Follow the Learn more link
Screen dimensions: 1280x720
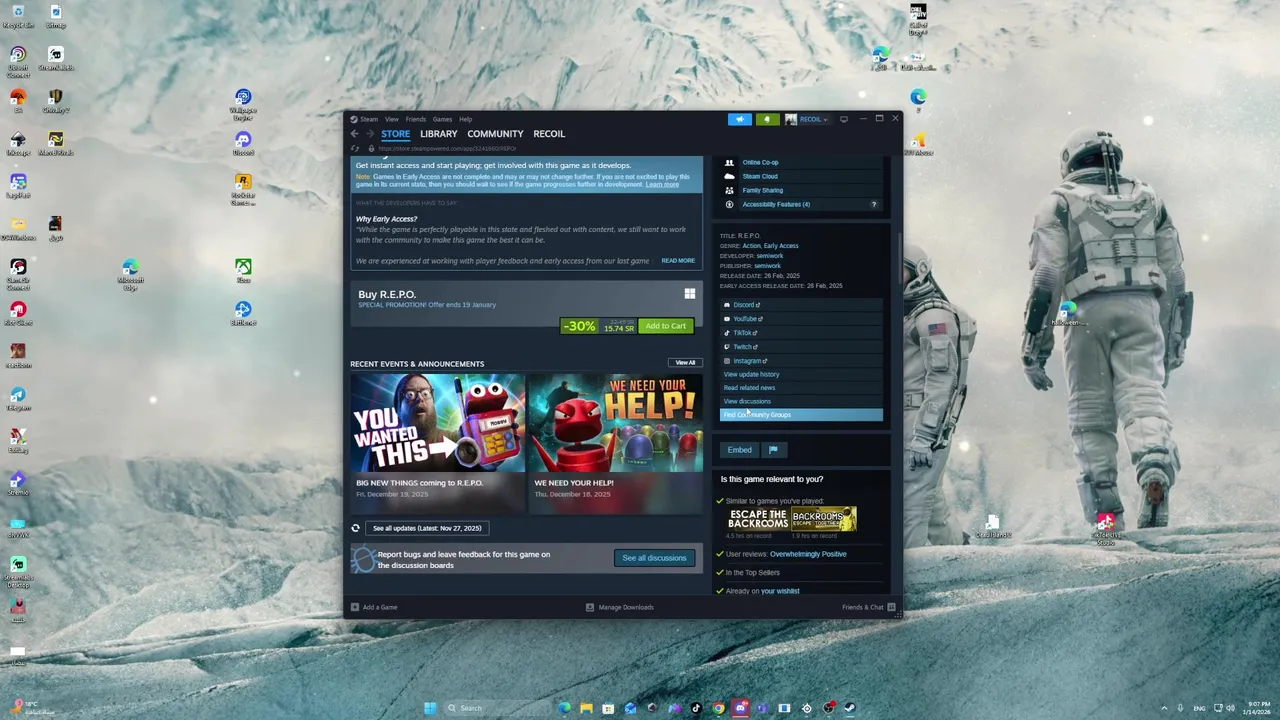click(x=662, y=184)
